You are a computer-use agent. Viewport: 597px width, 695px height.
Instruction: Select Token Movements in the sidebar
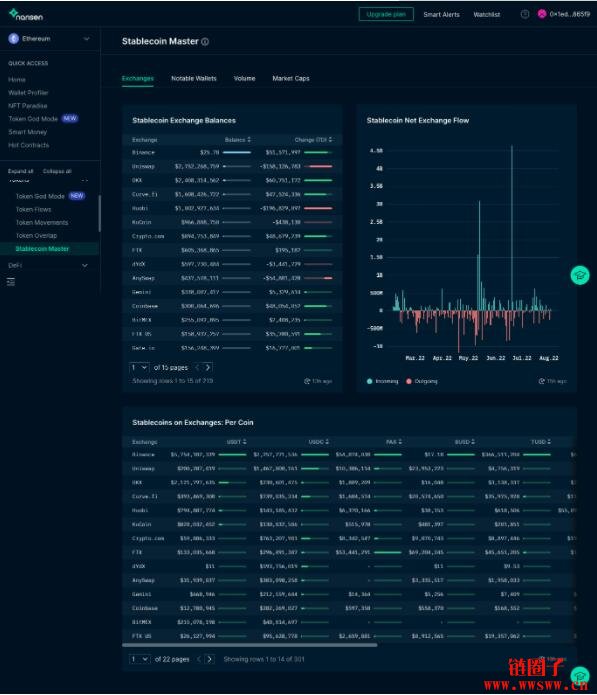pos(42,223)
